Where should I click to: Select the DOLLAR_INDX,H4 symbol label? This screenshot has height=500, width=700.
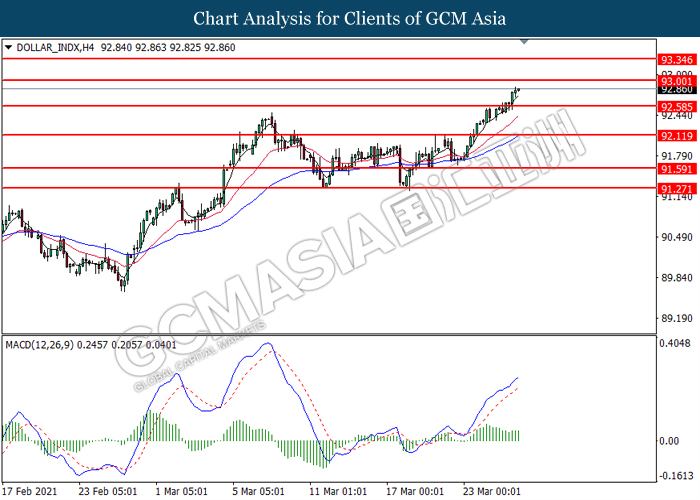pyautogui.click(x=55, y=47)
